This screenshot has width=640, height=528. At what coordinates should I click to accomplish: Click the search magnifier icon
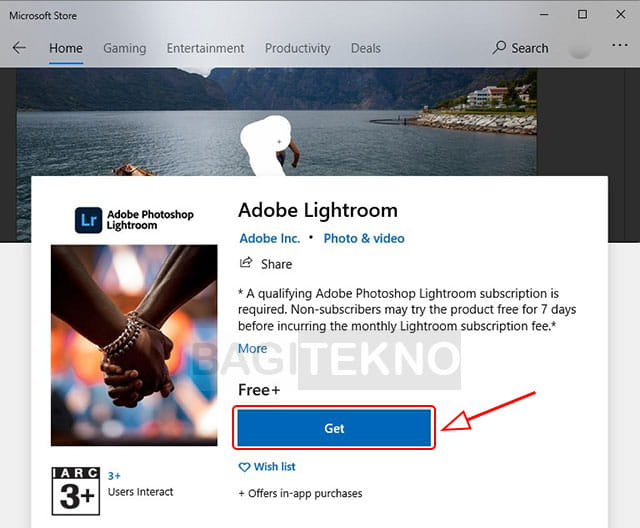(x=499, y=48)
